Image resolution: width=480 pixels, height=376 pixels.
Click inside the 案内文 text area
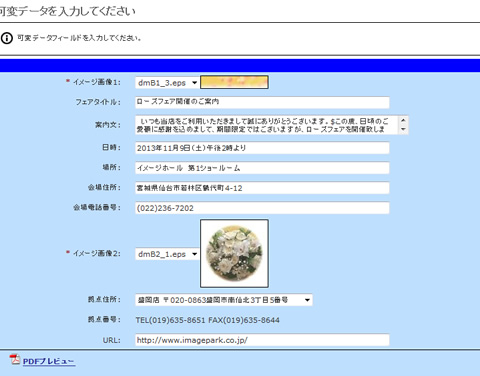tap(267, 125)
